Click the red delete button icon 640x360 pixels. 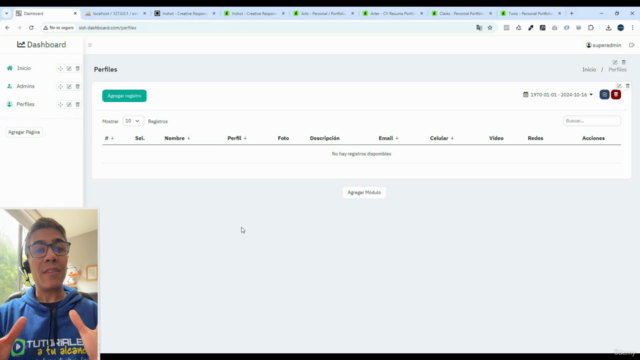pos(616,95)
